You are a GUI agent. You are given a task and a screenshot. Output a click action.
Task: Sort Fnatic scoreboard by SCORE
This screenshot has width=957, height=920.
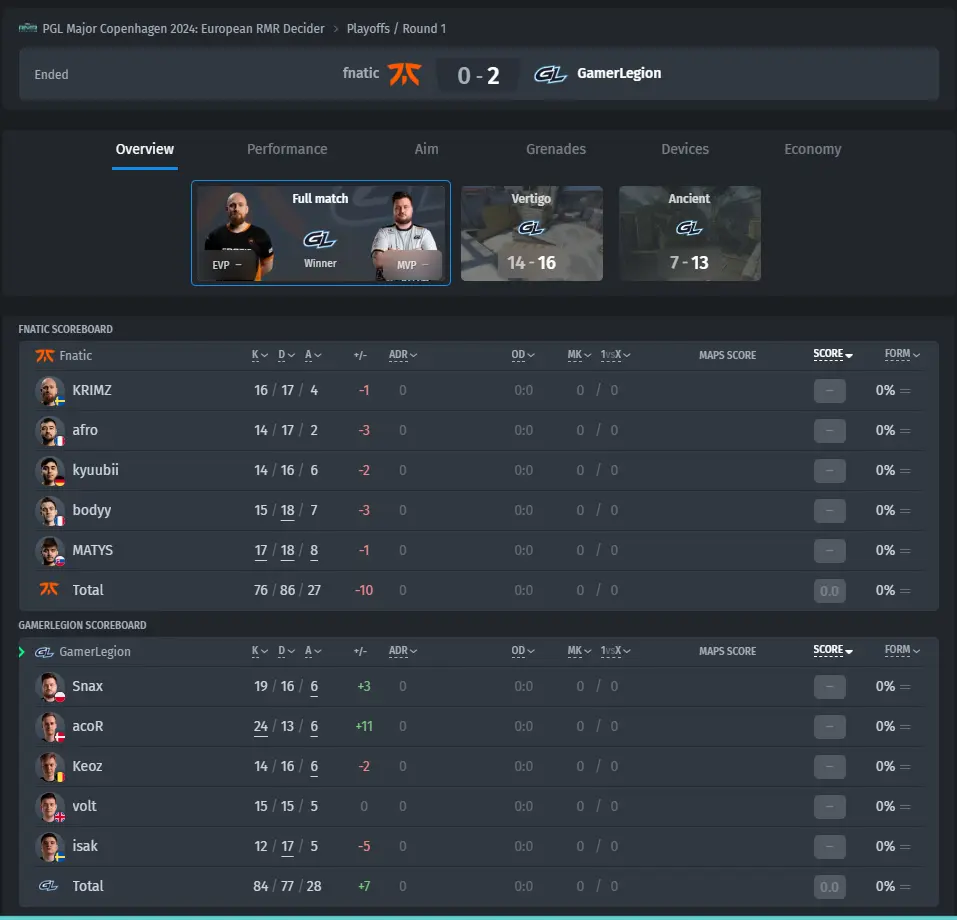click(x=832, y=354)
